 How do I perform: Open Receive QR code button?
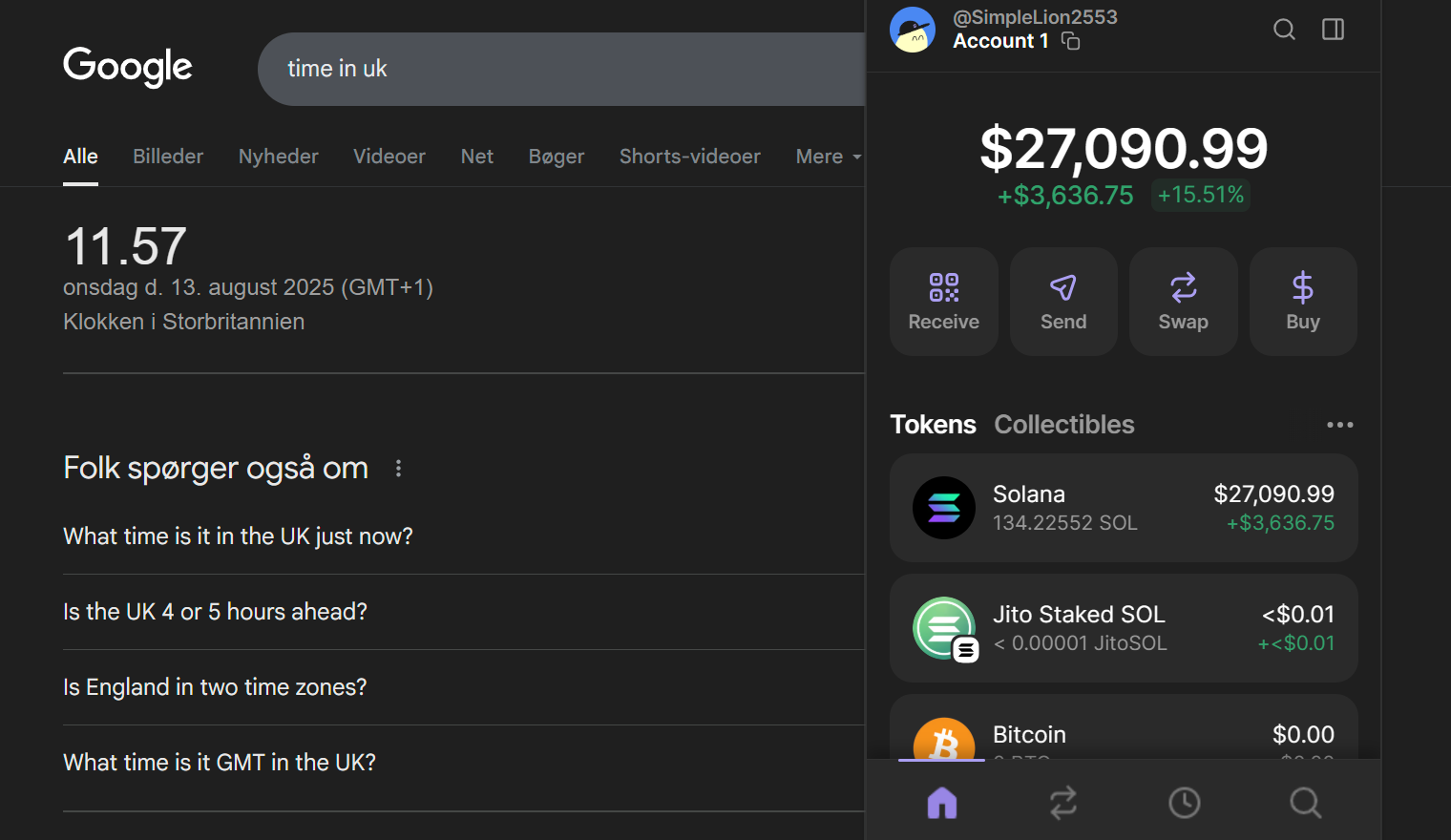[x=943, y=302]
